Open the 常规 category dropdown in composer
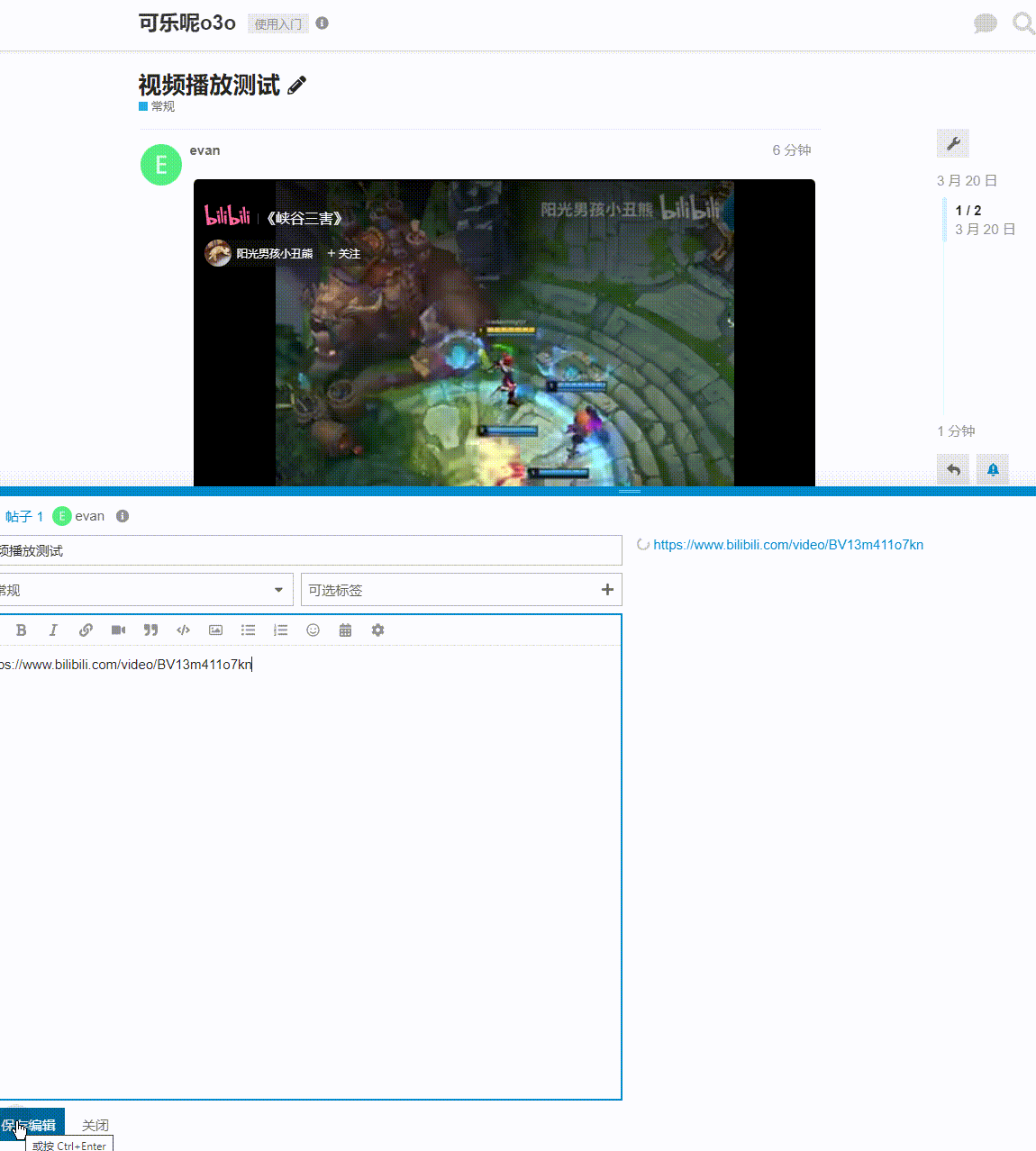Viewport: 1036px width, 1151px height. (x=144, y=590)
